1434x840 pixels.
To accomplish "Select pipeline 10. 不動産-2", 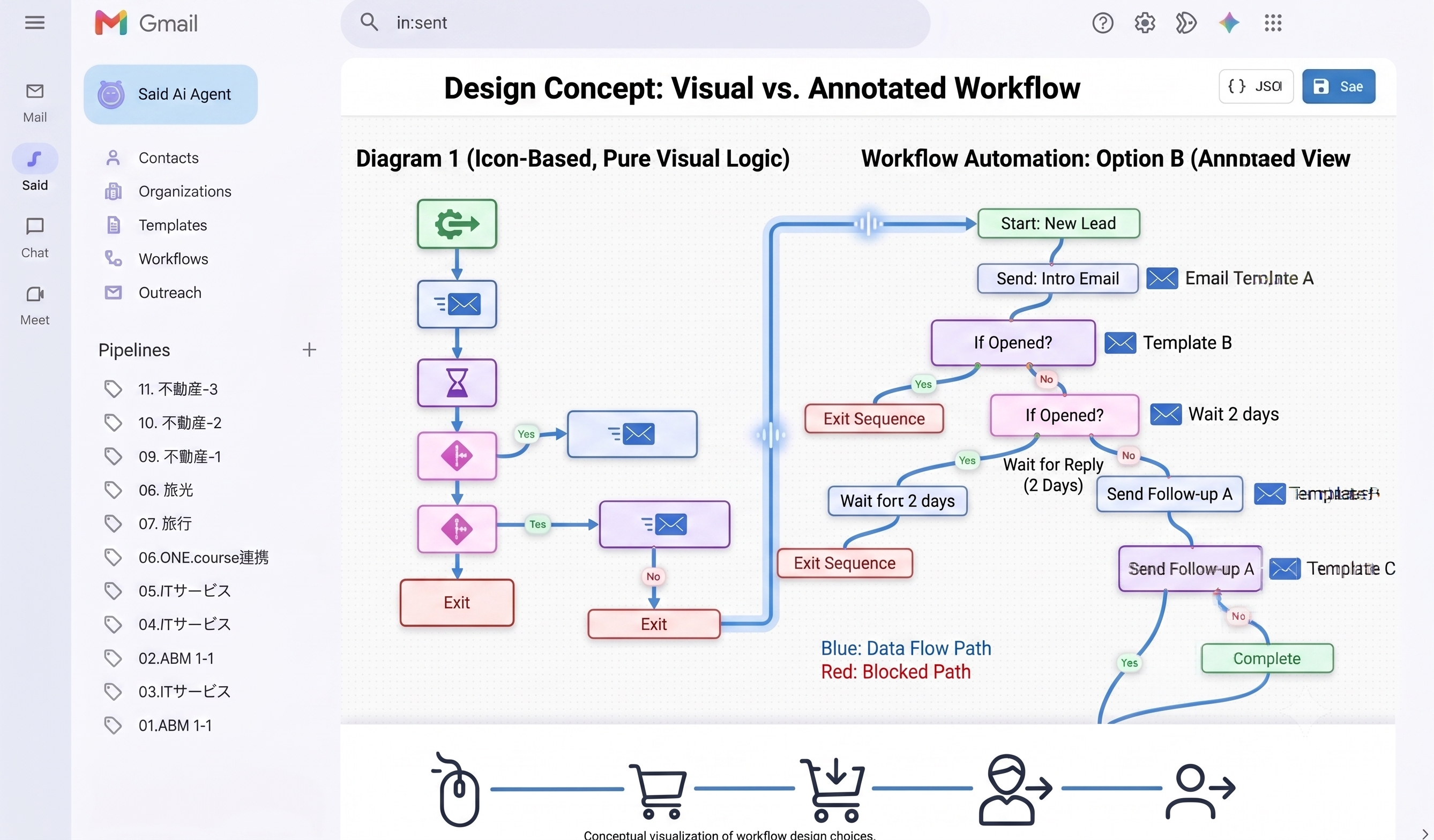I will coord(163,423).
